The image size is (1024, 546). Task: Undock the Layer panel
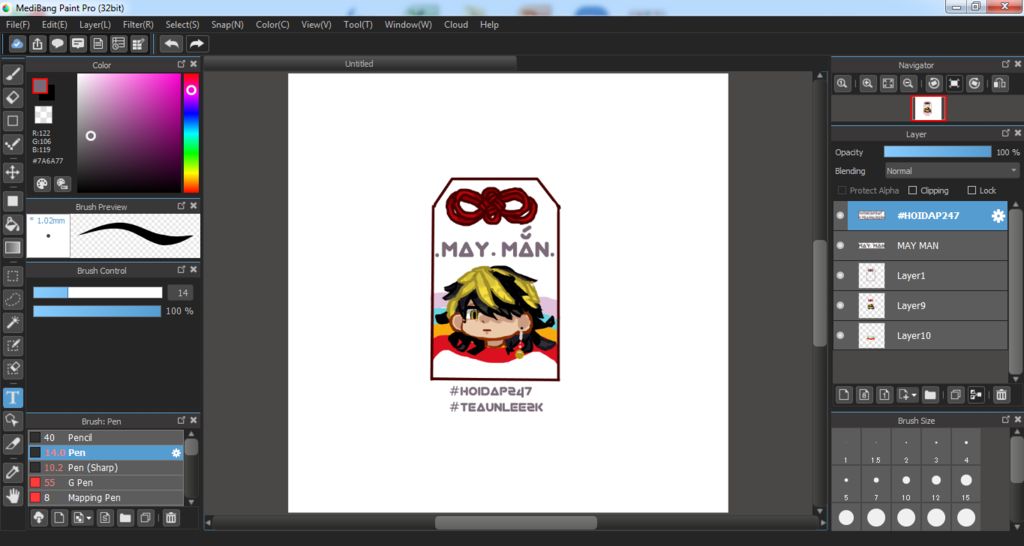(x=1006, y=133)
